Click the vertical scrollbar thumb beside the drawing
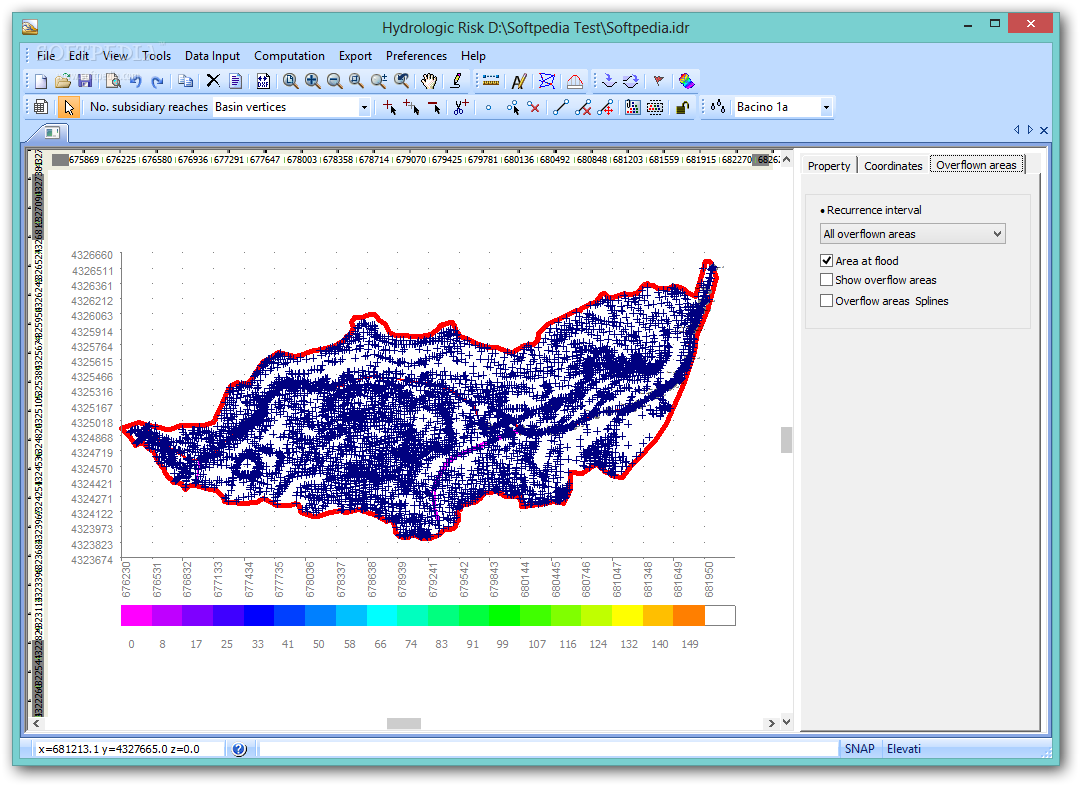This screenshot has width=1080, height=786. pos(786,439)
